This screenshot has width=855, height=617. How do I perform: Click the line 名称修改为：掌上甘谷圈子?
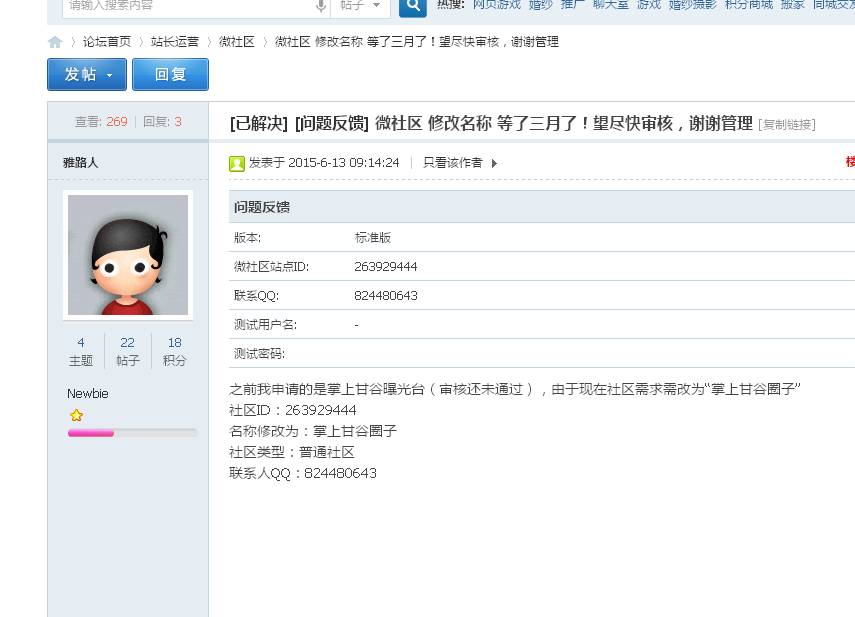(313, 431)
